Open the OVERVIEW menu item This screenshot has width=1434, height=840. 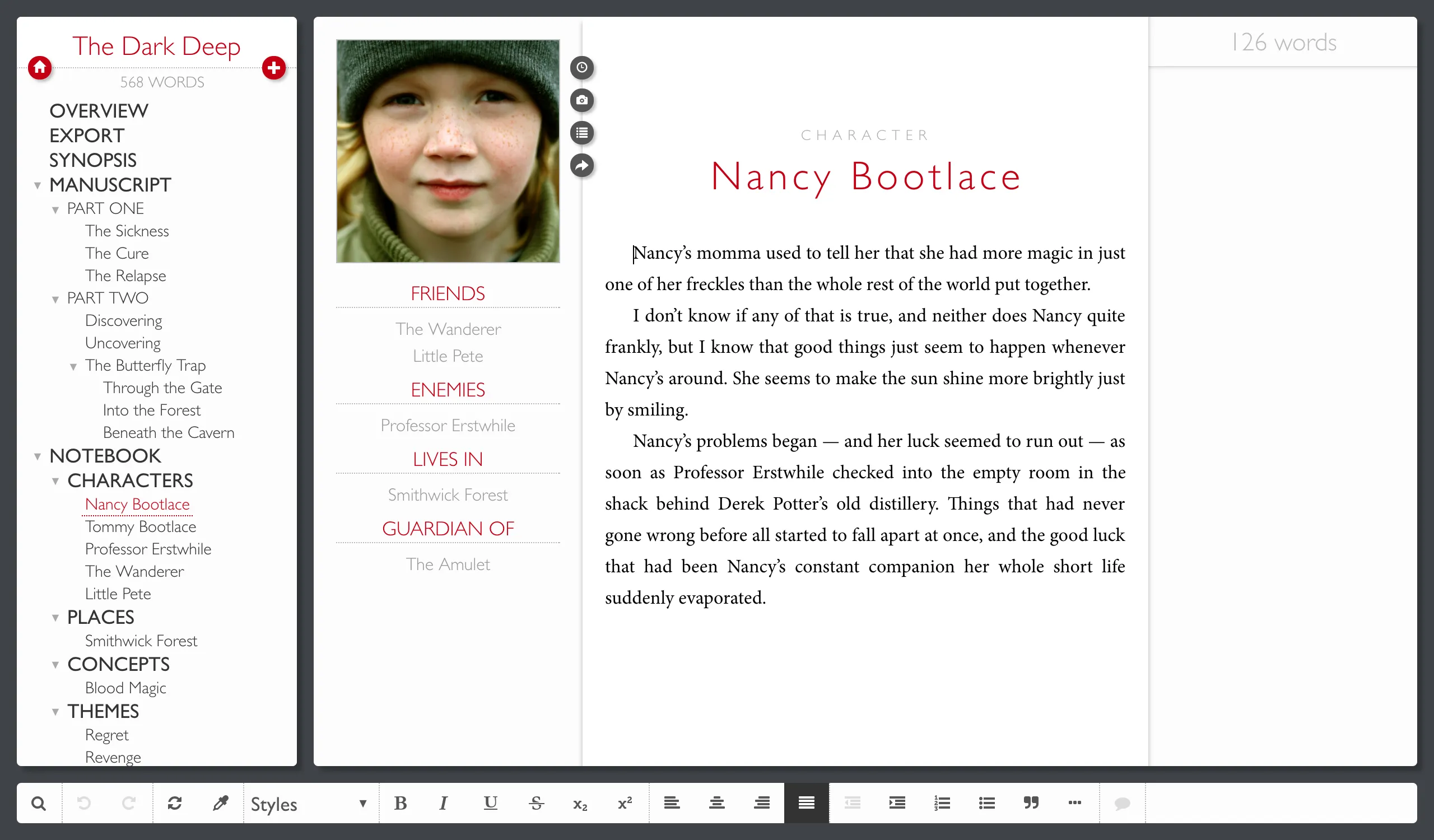tap(99, 110)
